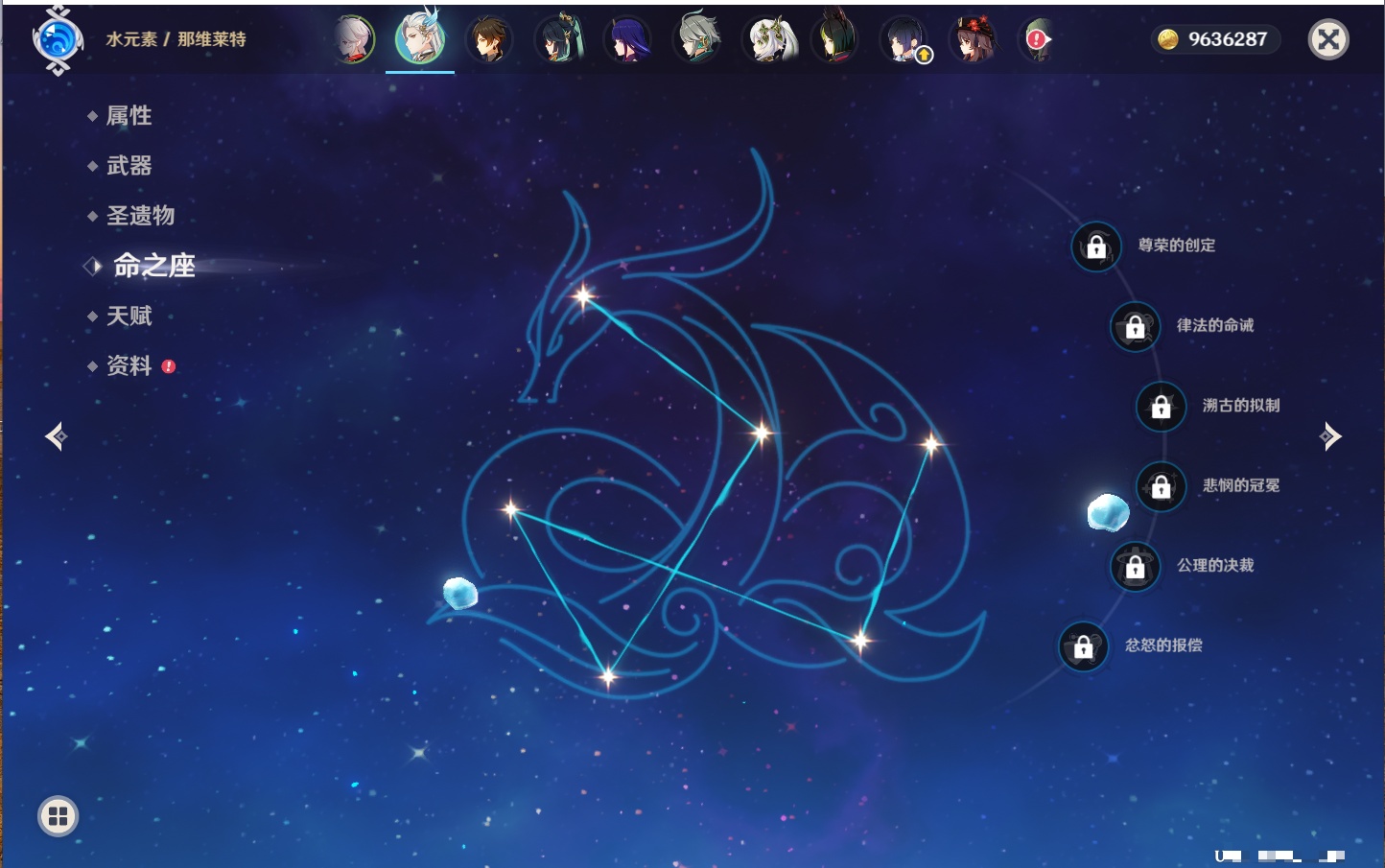
Task: Select the 命之座 constellation tab
Action: coord(153,266)
